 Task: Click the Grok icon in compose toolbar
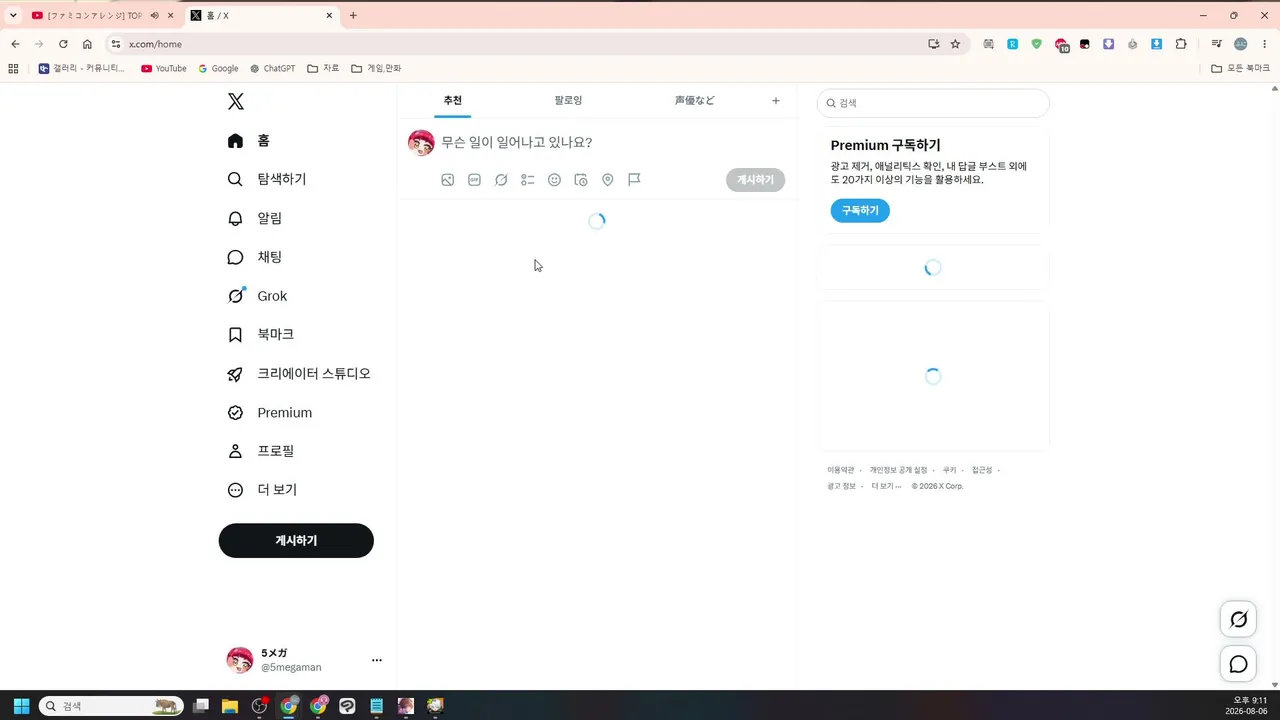tap(501, 180)
